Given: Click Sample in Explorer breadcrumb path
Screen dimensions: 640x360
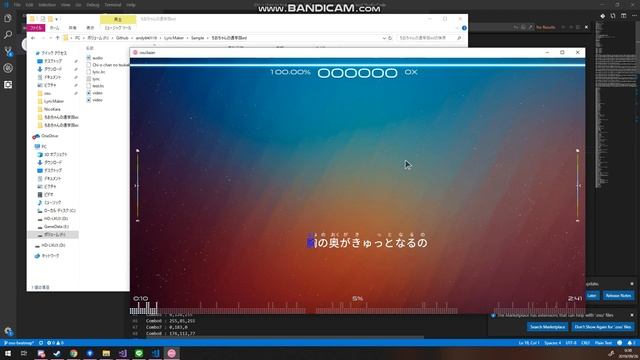Looking at the screenshot, I should click(x=198, y=38).
